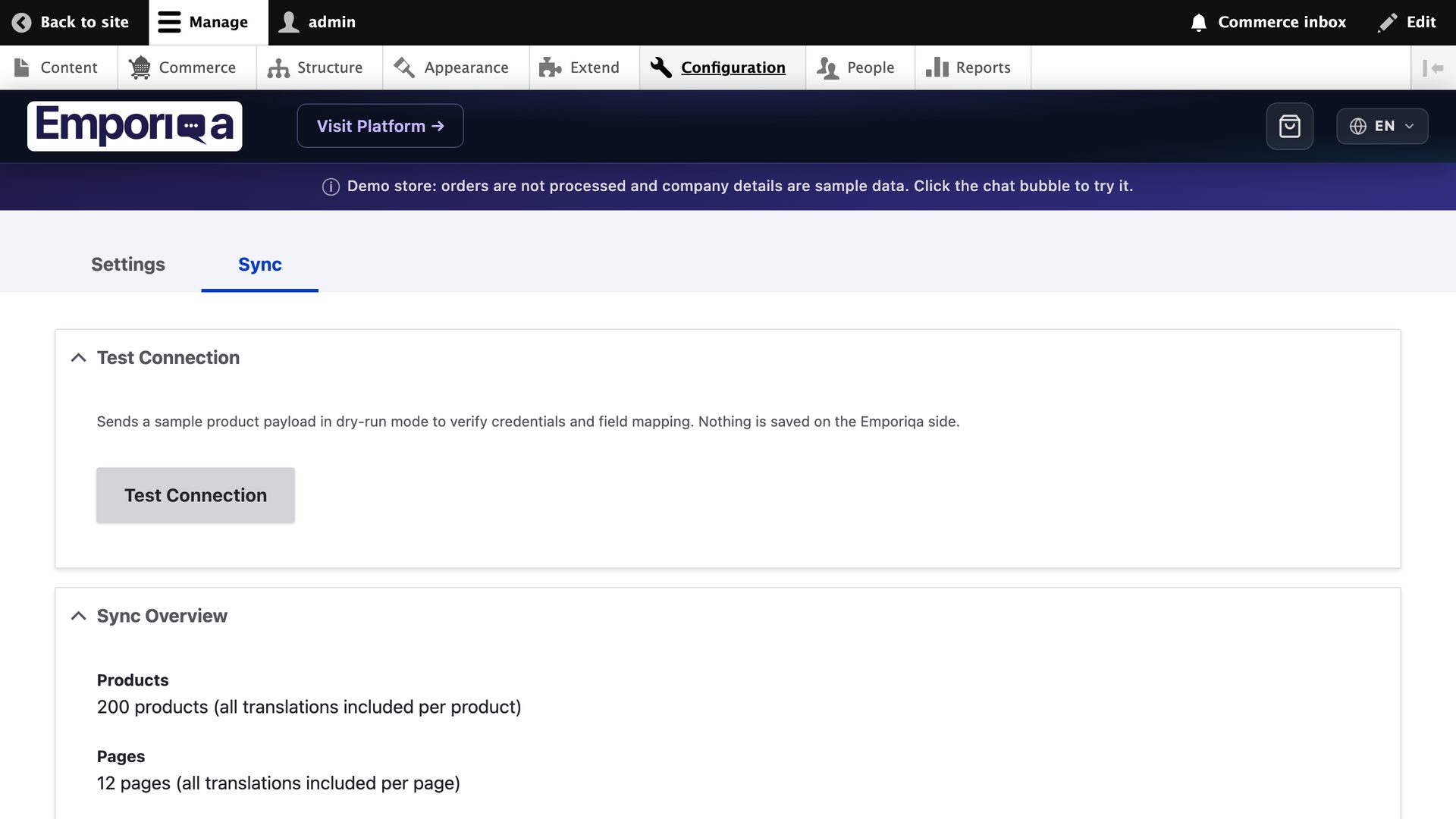1456x819 pixels.
Task: Go to the People admin section
Action: pos(860,67)
